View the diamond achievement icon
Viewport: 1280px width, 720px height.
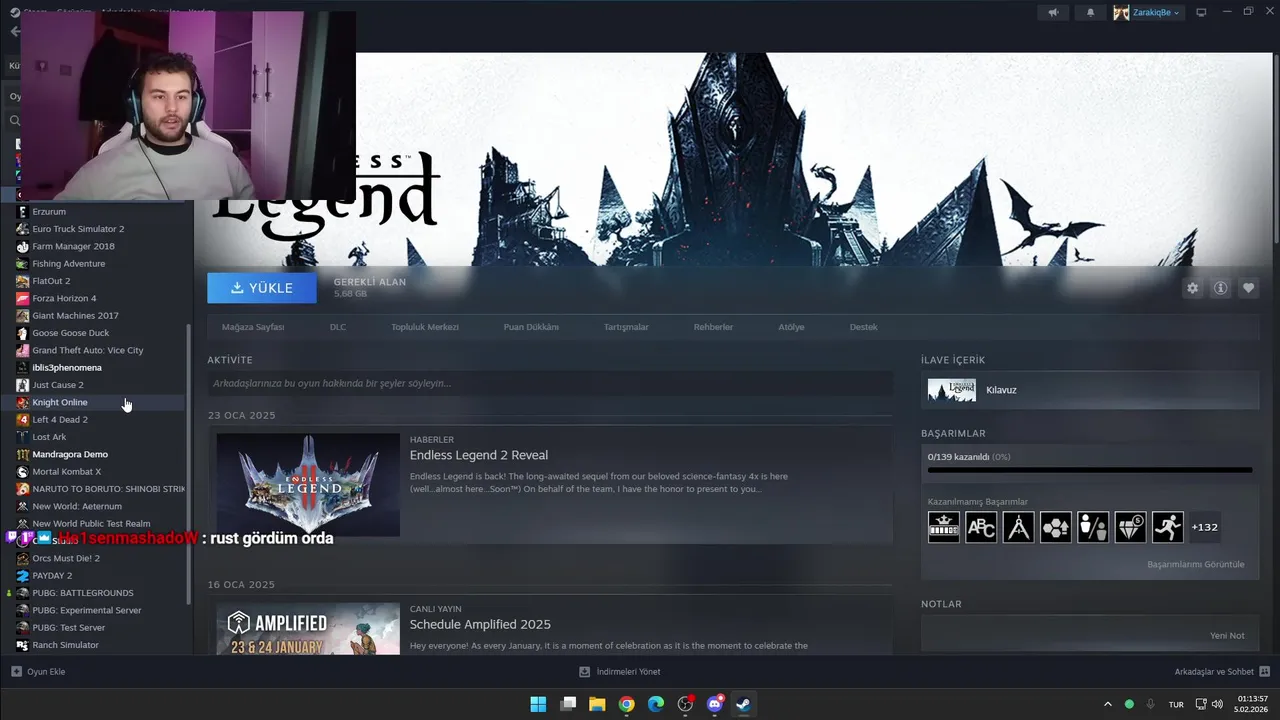pyautogui.click(x=1130, y=527)
